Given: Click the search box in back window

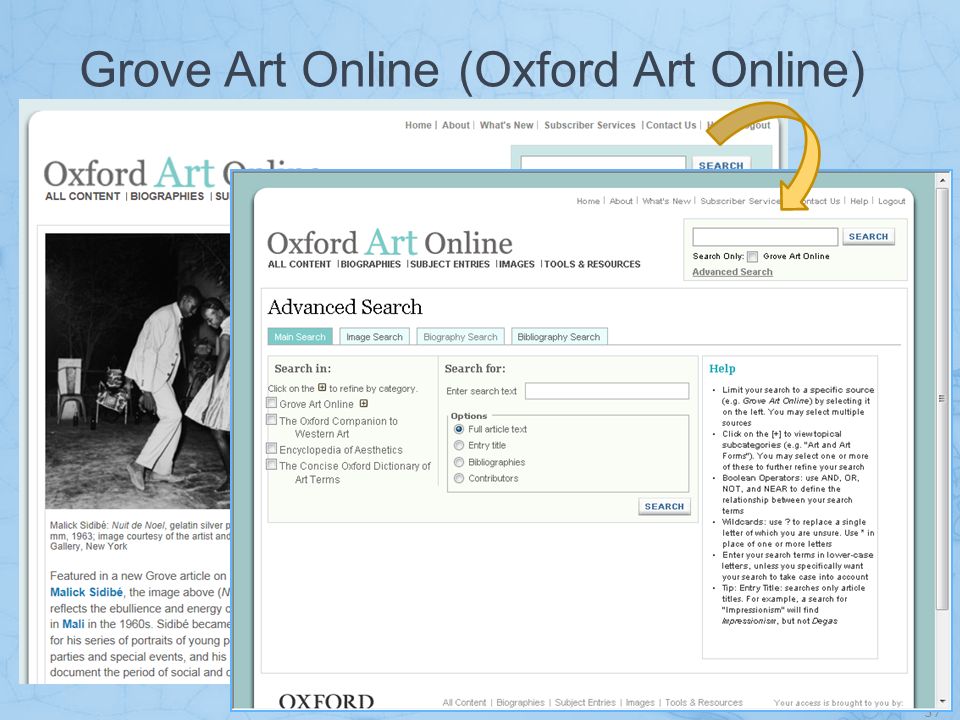Looking at the screenshot, I should (x=603, y=163).
